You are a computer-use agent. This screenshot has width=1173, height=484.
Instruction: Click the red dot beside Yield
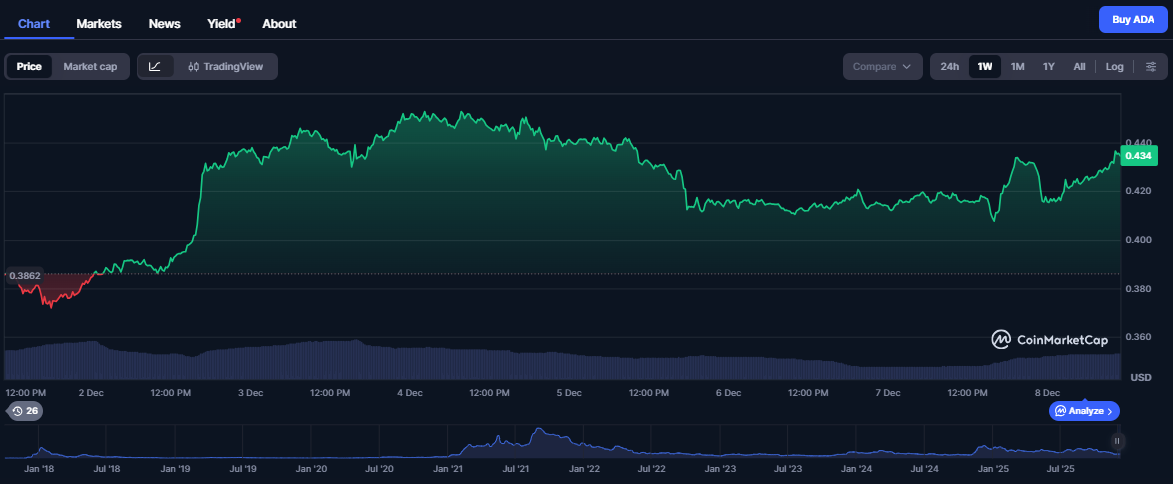pyautogui.click(x=239, y=19)
